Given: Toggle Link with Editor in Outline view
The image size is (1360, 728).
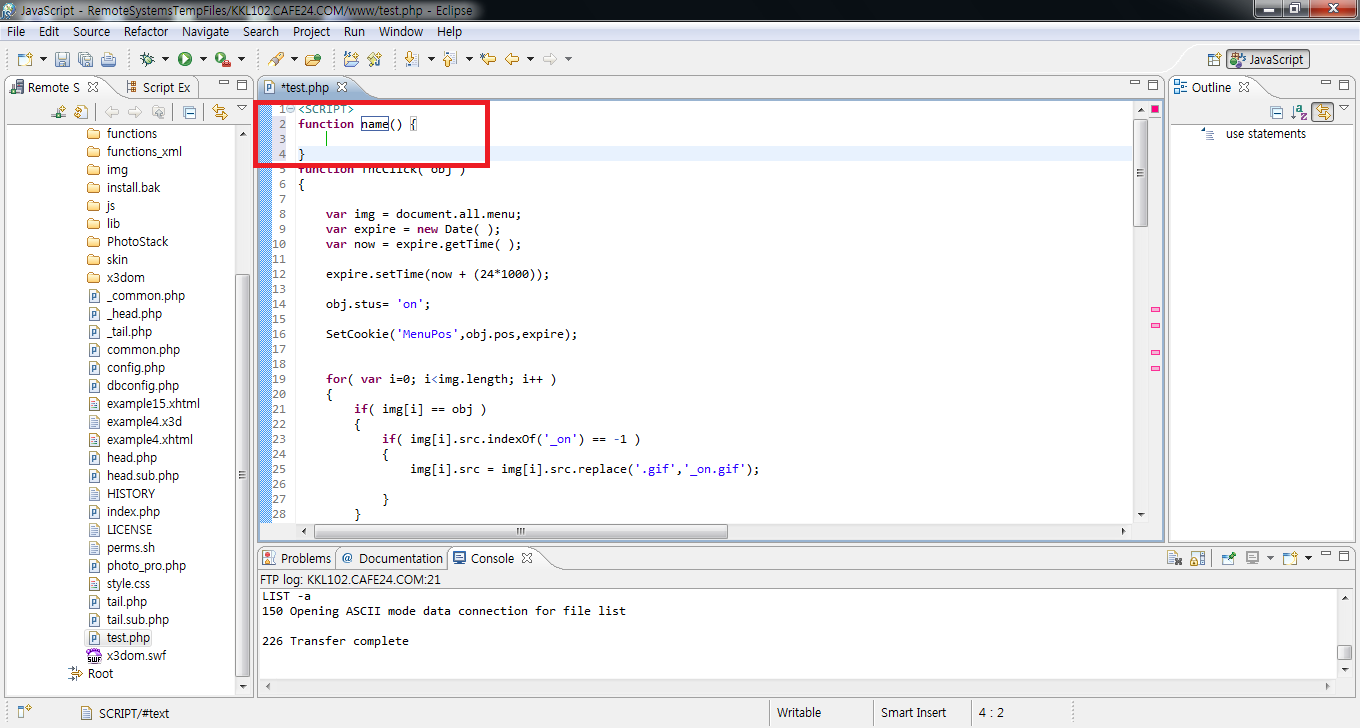Looking at the screenshot, I should [x=1323, y=113].
